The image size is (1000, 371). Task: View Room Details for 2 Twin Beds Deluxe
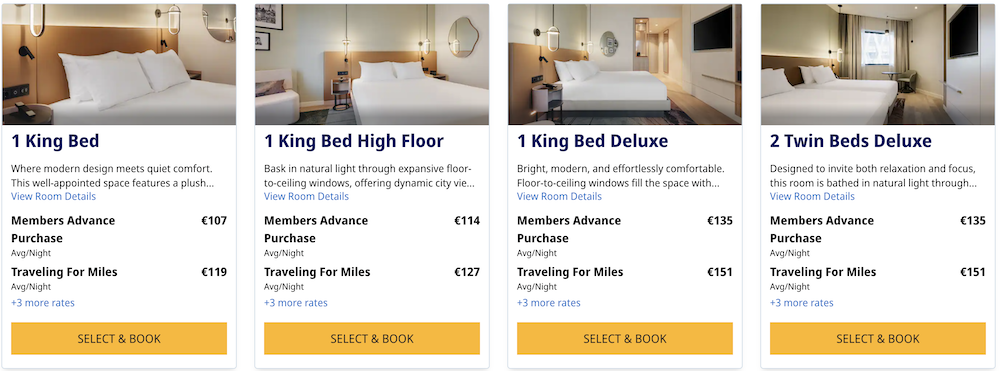click(812, 196)
